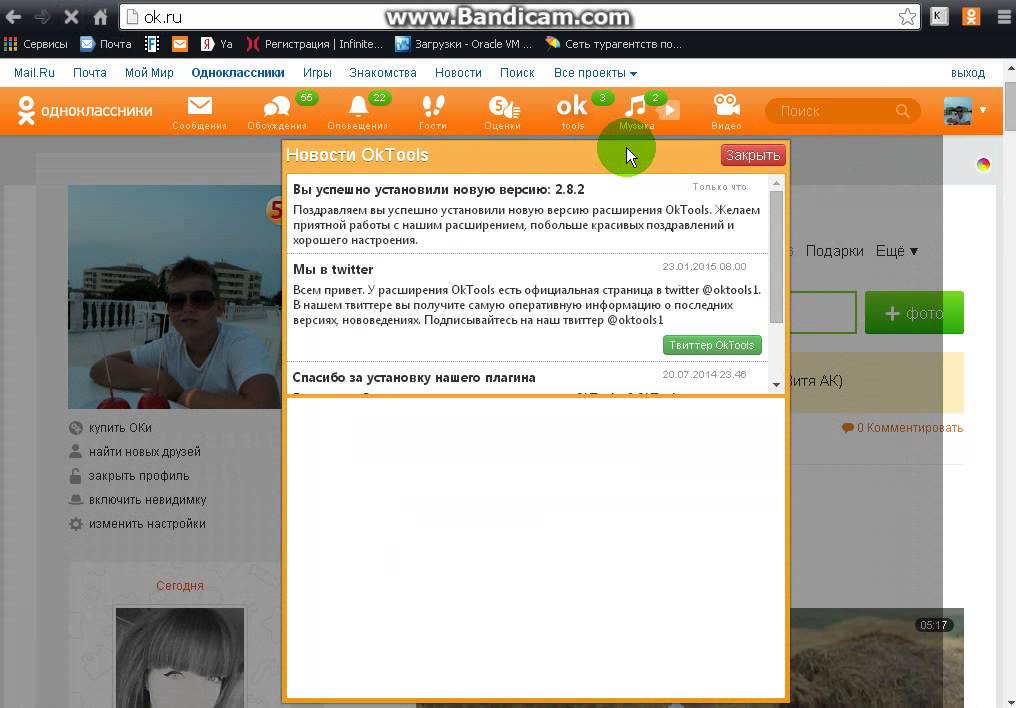
Task: Open the Музыка music note icon
Action: pos(637,112)
